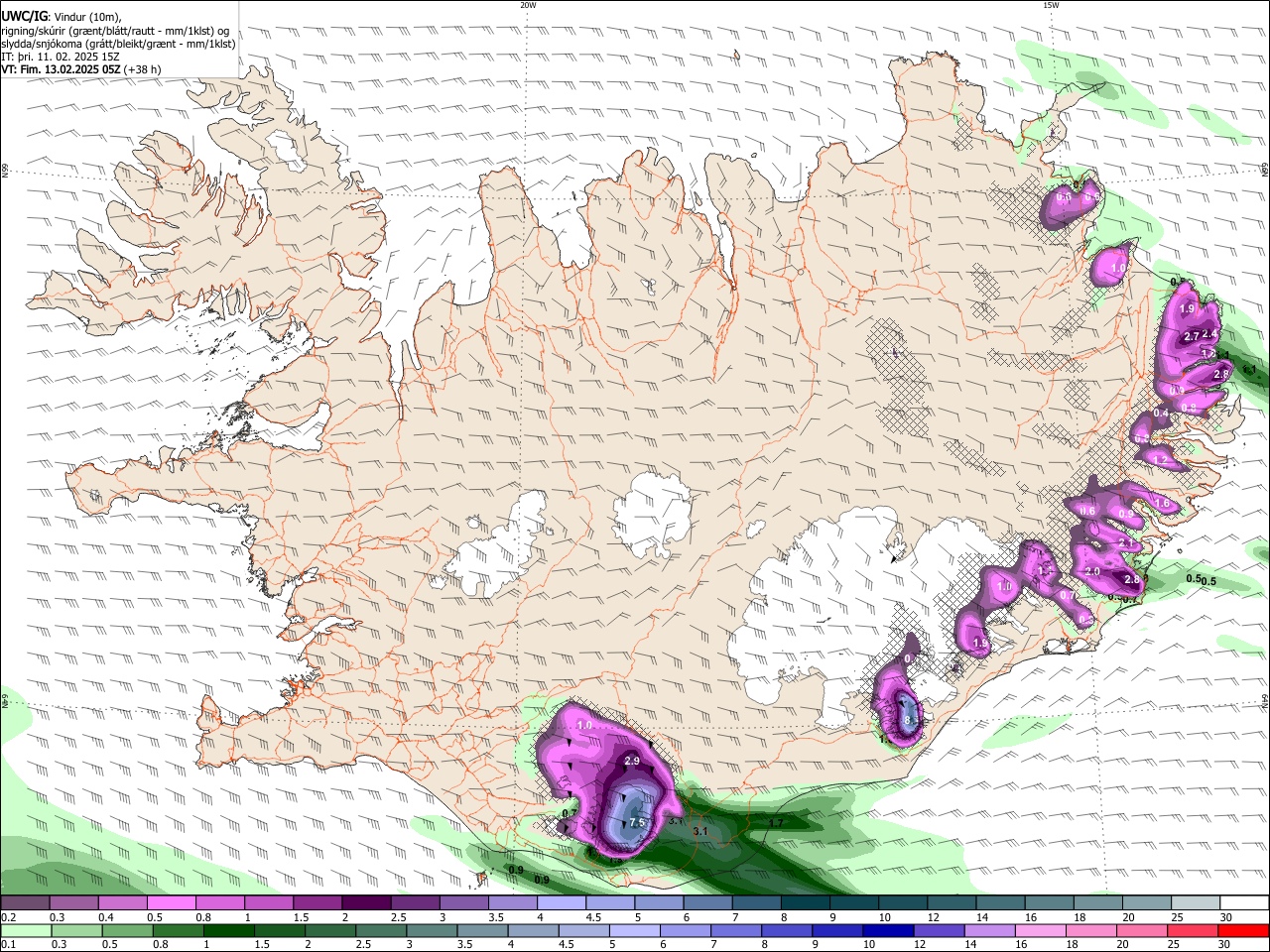Image resolution: width=1270 pixels, height=952 pixels.
Task: Click the bold UWC/IG title text
Action: (24, 17)
